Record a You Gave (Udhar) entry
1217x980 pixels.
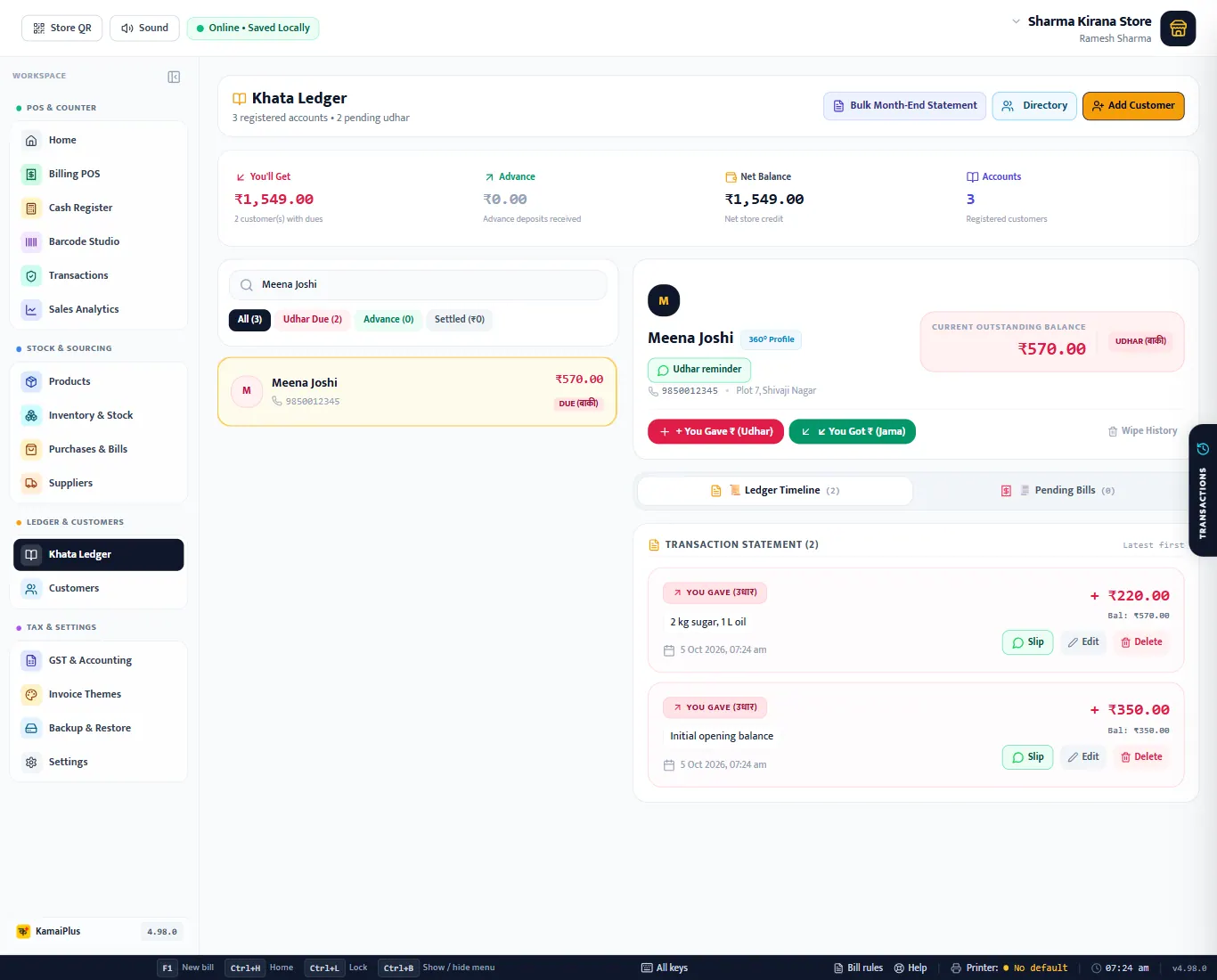[x=715, y=431]
